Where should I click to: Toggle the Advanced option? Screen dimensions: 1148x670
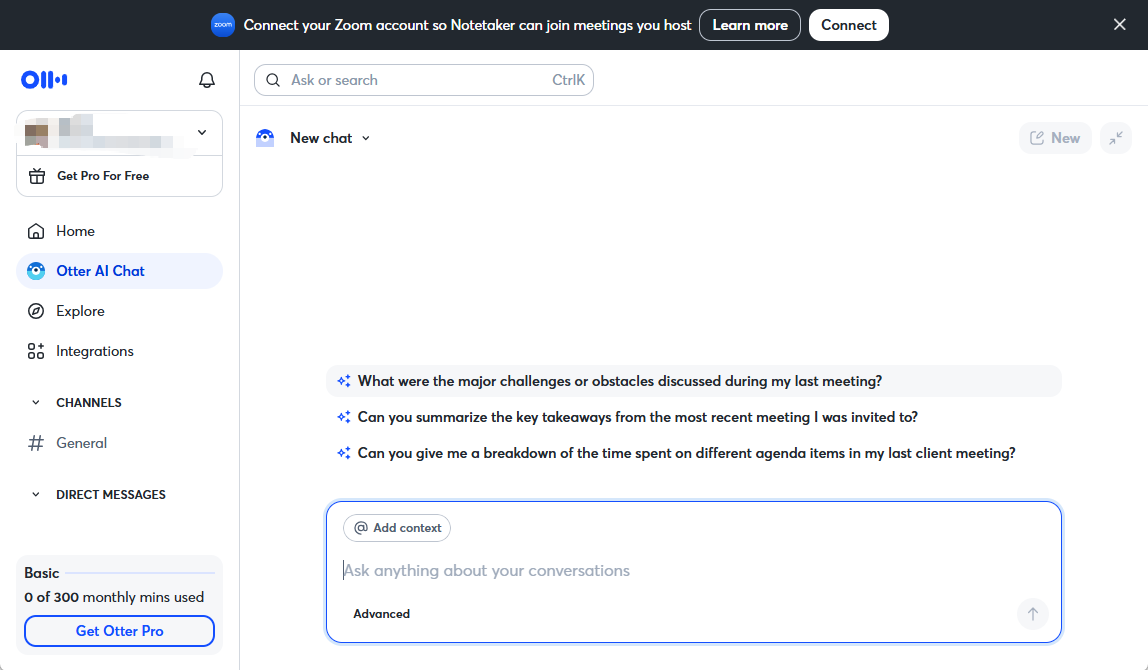(x=381, y=614)
